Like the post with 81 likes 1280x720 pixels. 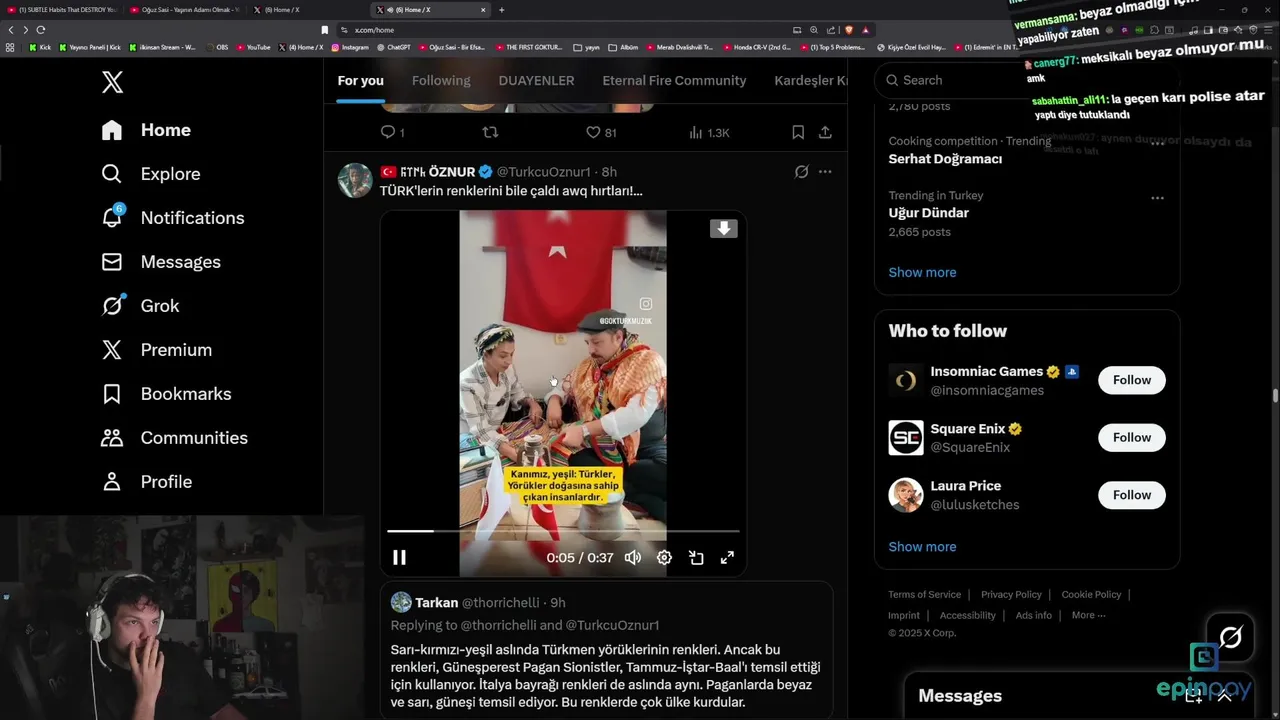click(600, 132)
